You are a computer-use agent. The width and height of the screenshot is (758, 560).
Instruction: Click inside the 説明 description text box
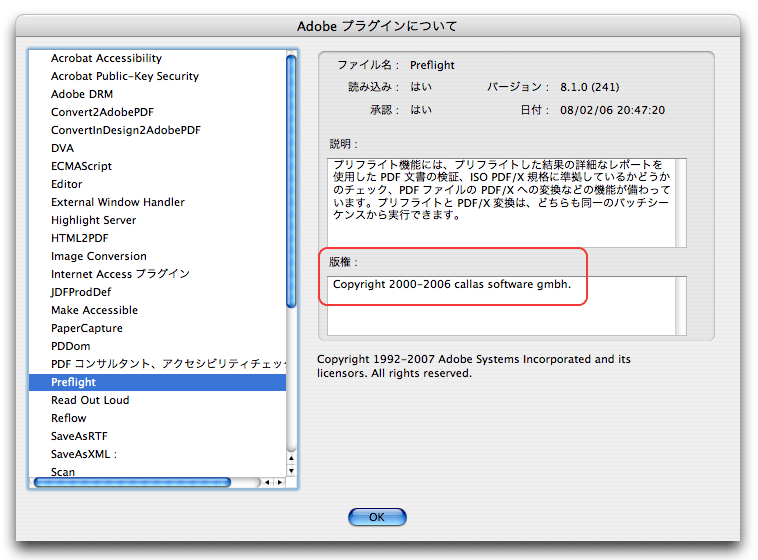pyautogui.click(x=501, y=203)
